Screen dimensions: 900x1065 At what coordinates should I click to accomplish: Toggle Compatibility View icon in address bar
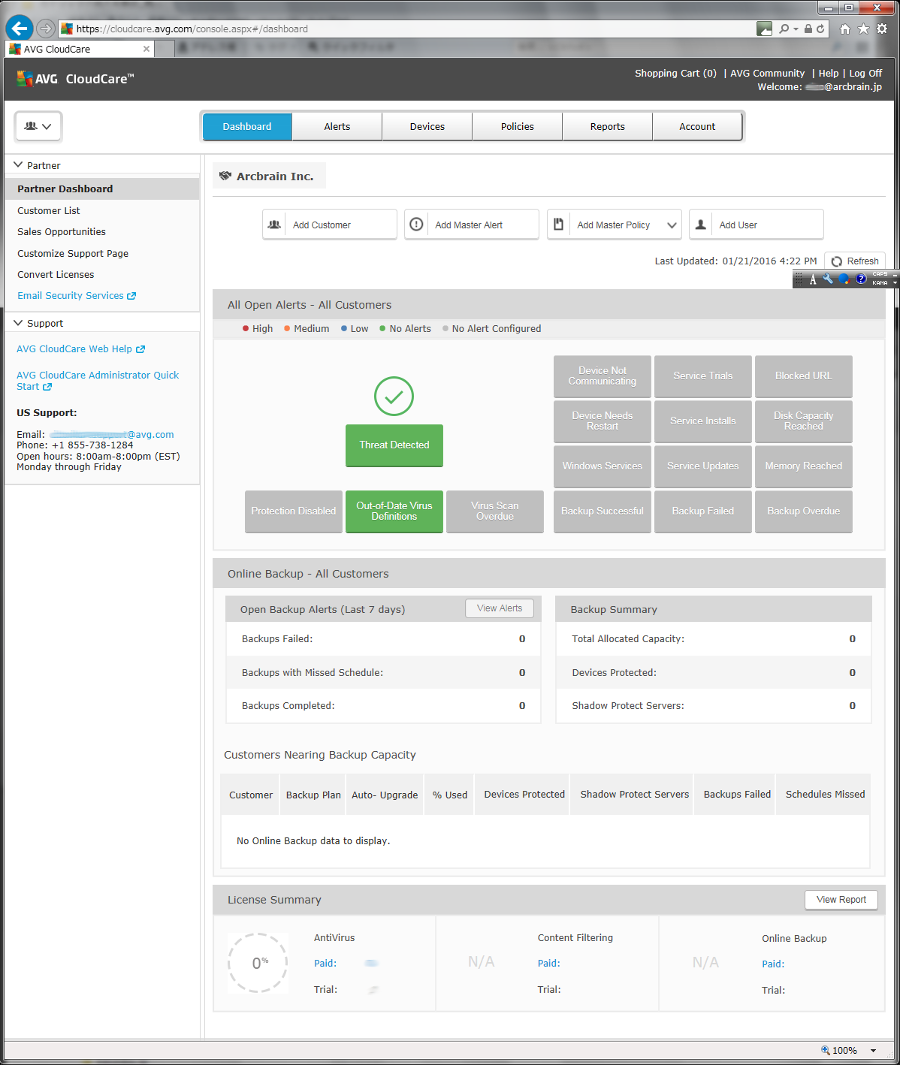click(764, 29)
